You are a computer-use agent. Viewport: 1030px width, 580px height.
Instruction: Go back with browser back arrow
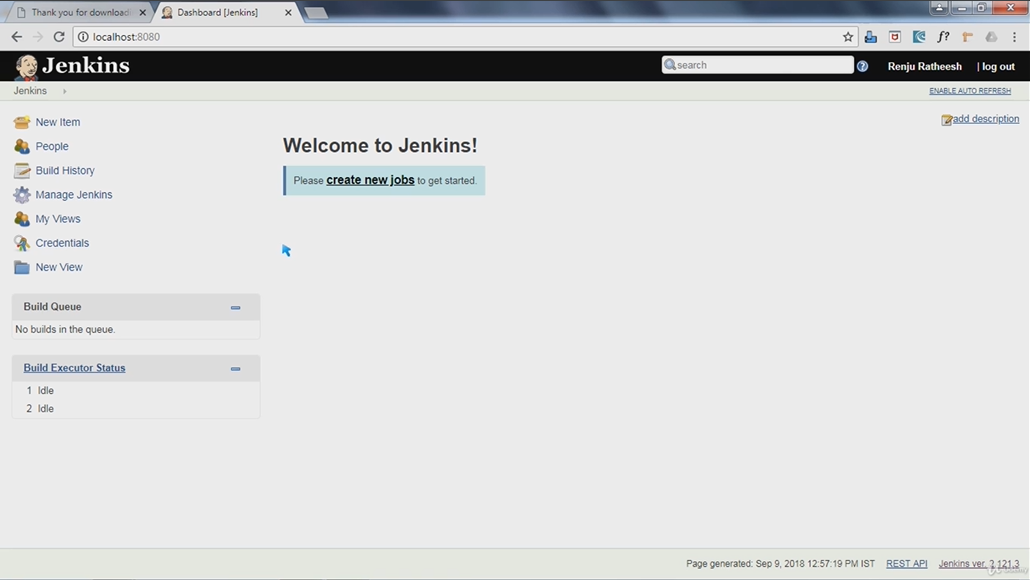16,37
